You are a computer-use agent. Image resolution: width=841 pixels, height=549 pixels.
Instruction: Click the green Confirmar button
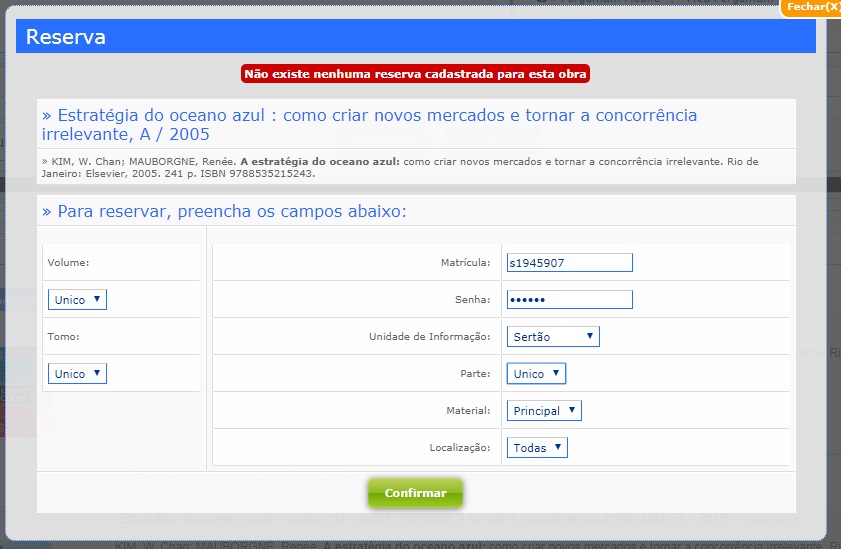415,493
